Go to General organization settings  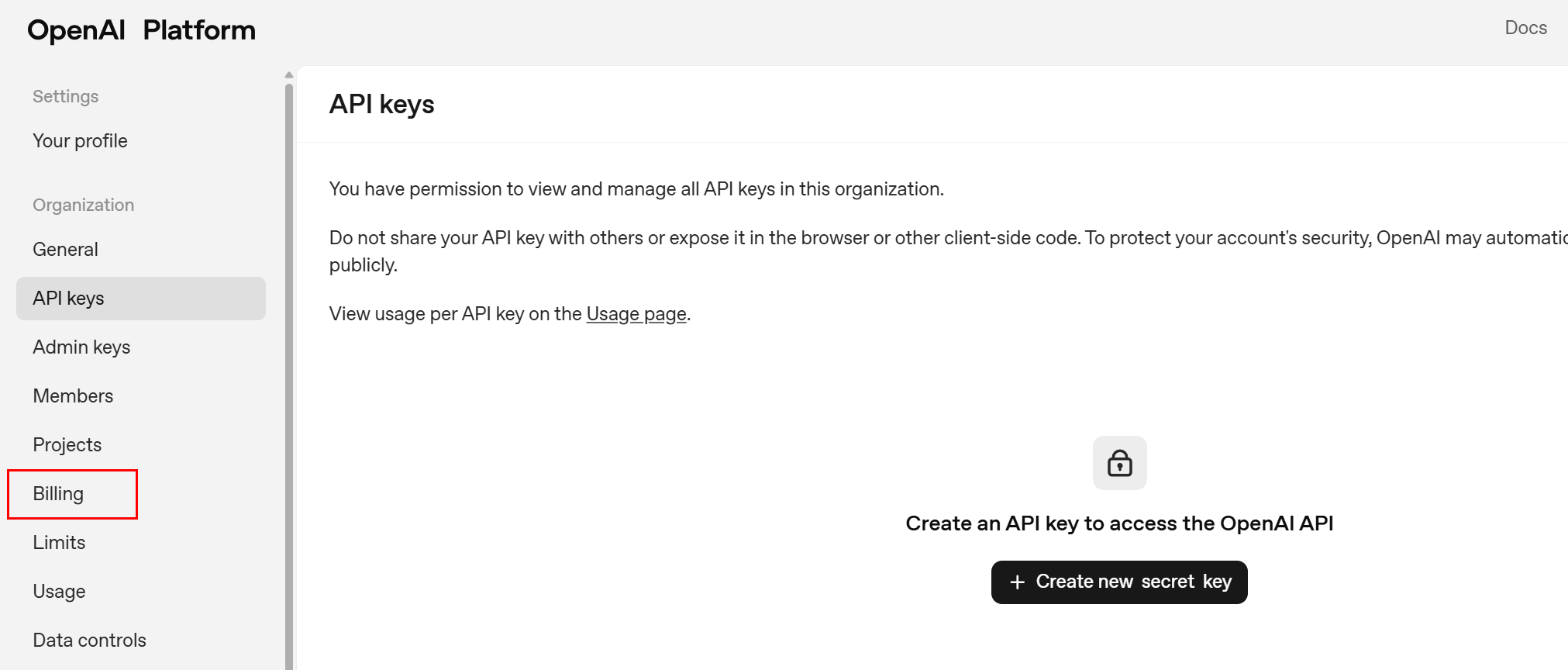65,250
